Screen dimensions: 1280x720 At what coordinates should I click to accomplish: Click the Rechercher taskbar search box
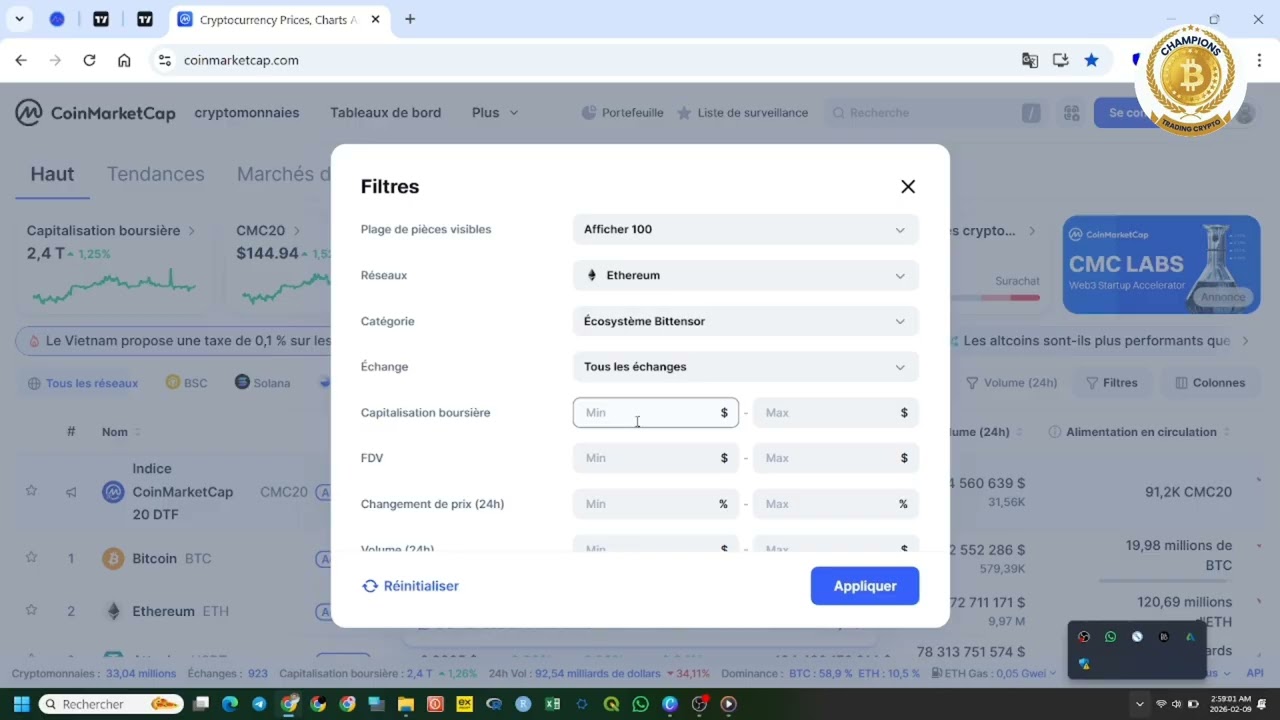pyautogui.click(x=111, y=704)
